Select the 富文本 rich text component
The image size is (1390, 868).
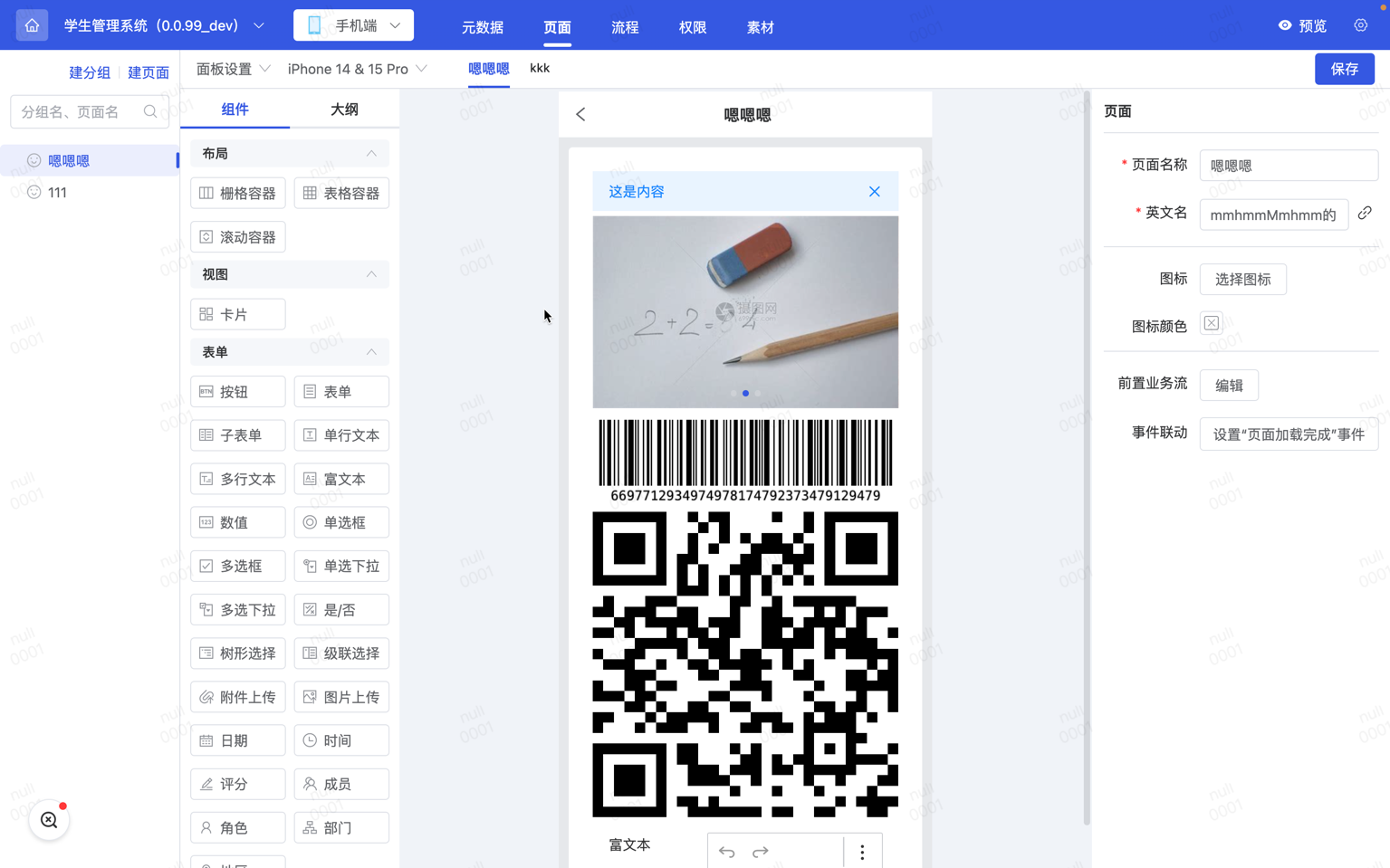tap(341, 479)
